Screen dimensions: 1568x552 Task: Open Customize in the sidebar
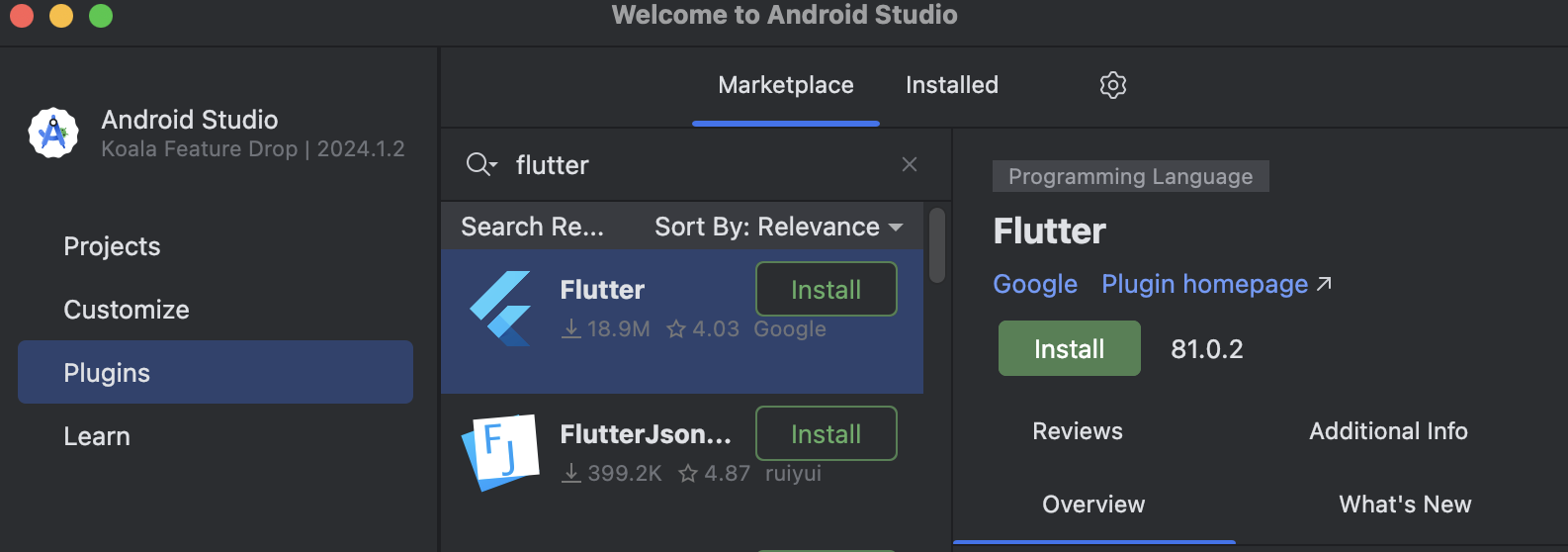127,310
